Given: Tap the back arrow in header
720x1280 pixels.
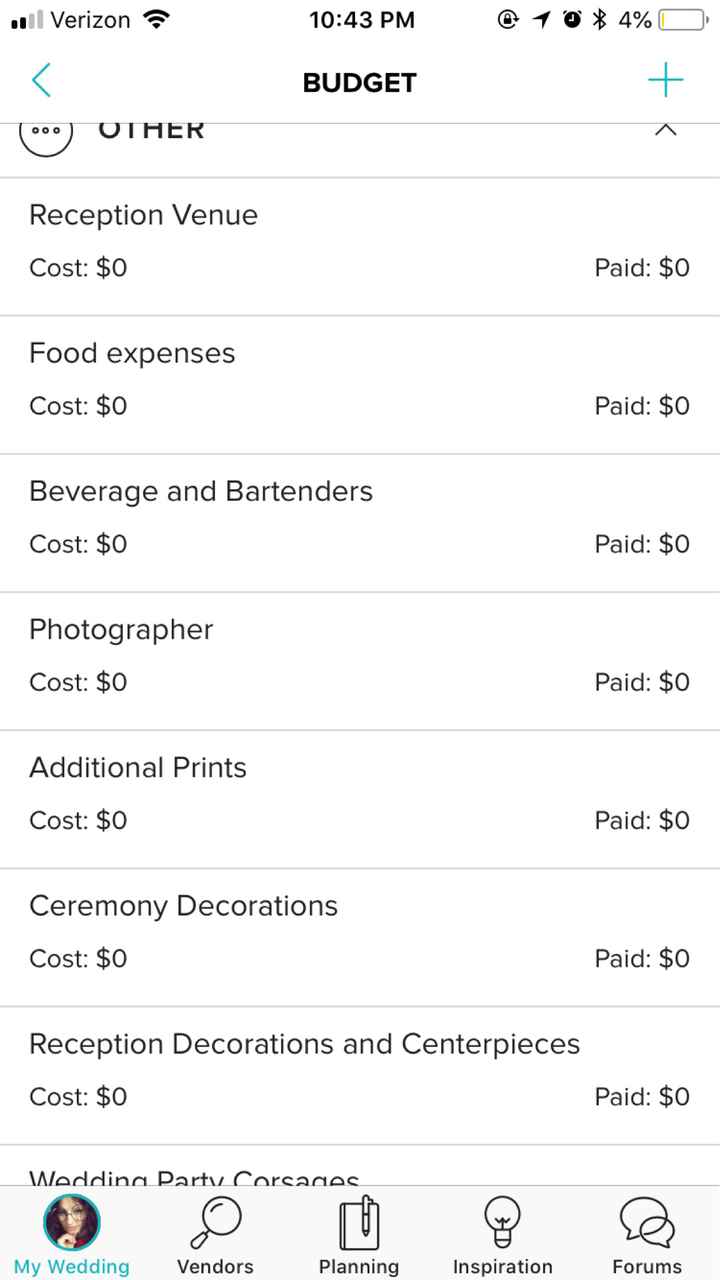Looking at the screenshot, I should (x=41, y=81).
